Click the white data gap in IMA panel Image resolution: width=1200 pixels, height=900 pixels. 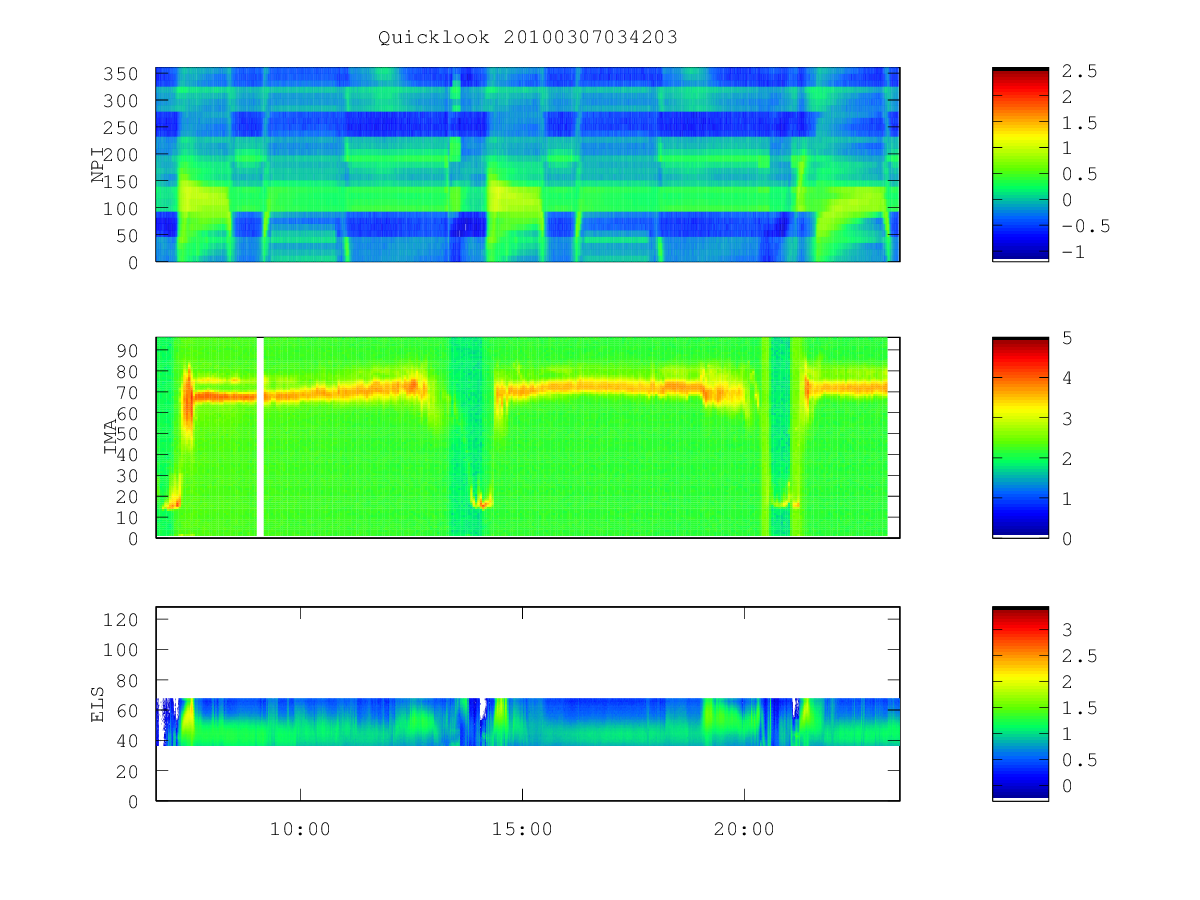coord(261,438)
